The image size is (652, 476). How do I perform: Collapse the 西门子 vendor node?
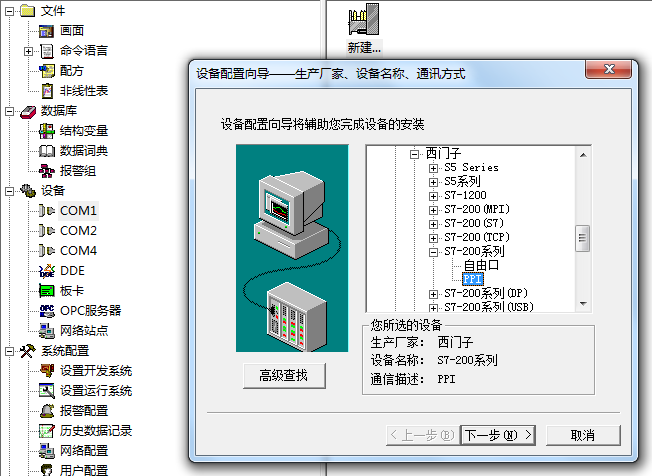point(414,154)
